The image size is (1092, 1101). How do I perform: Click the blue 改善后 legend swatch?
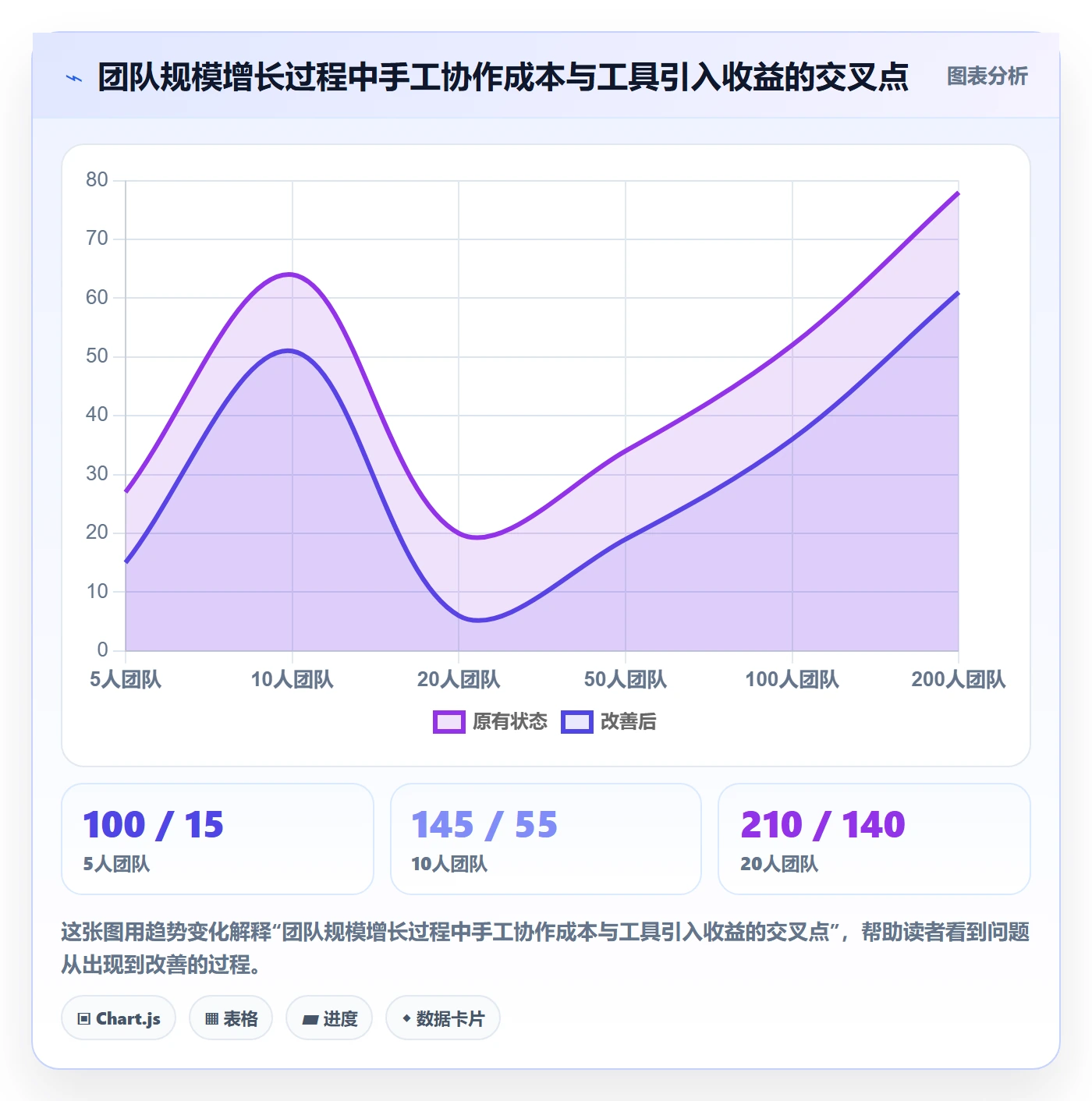(577, 722)
